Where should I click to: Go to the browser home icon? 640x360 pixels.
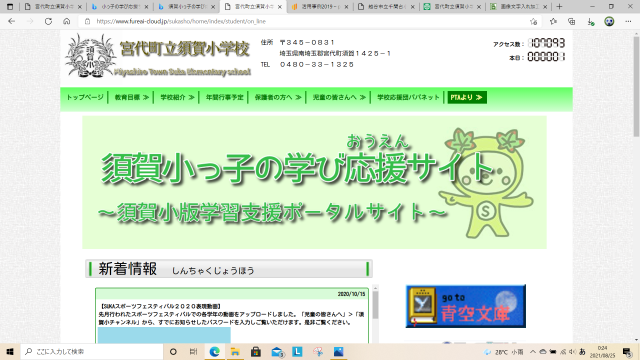pyautogui.click(x=67, y=21)
